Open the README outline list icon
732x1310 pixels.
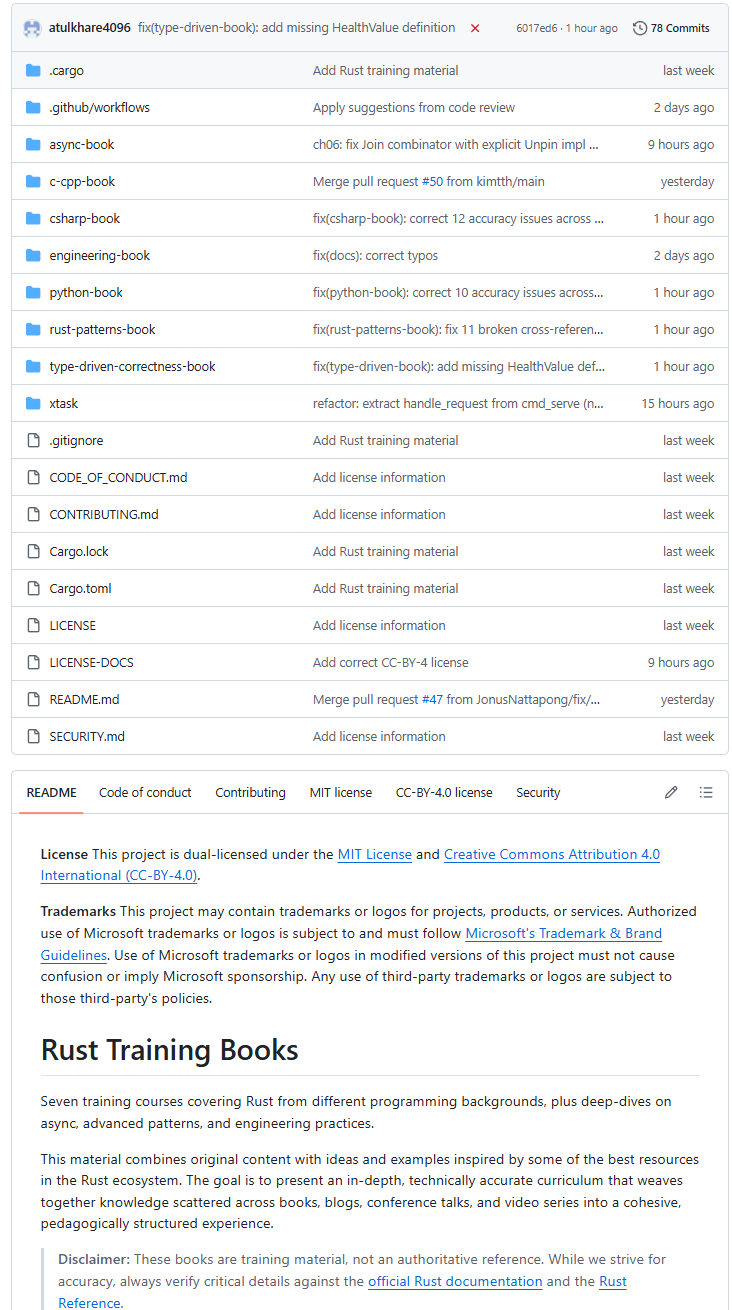[x=706, y=792]
